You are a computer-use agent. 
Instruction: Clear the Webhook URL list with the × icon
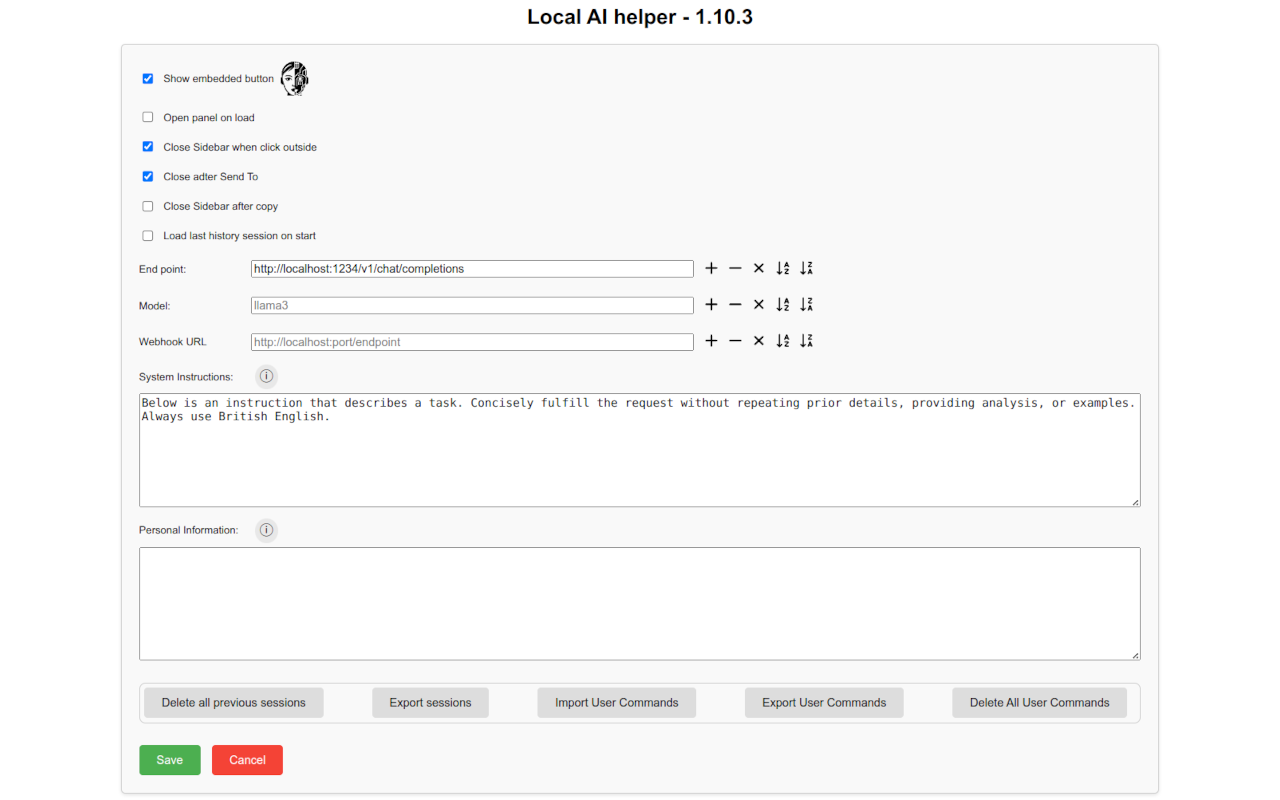758,341
